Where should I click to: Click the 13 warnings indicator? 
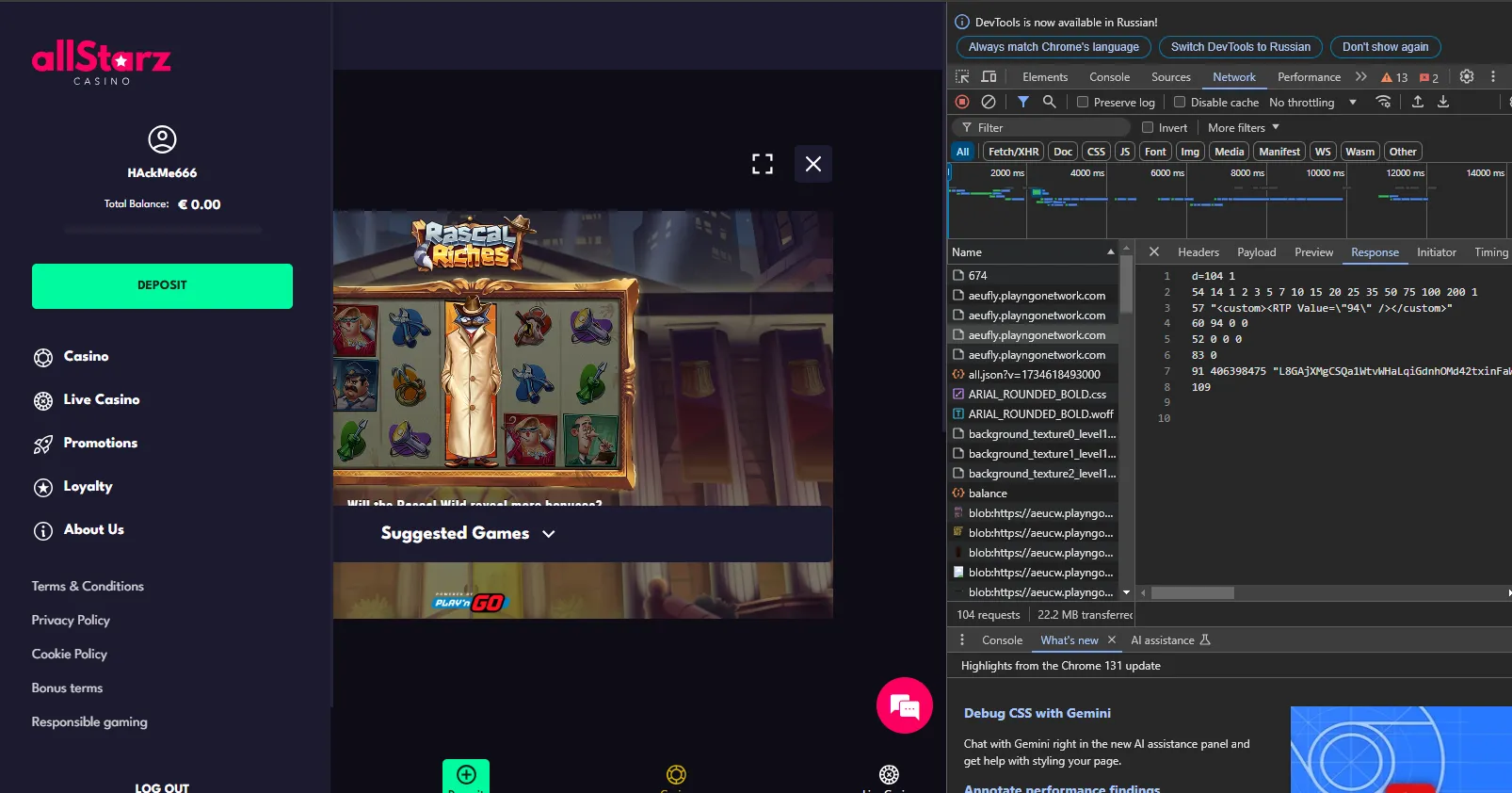(1394, 77)
